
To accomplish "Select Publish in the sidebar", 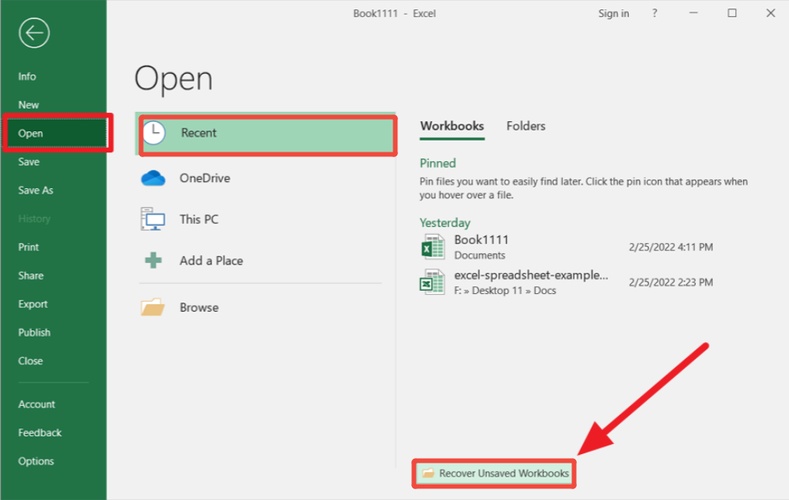I will pos(34,332).
